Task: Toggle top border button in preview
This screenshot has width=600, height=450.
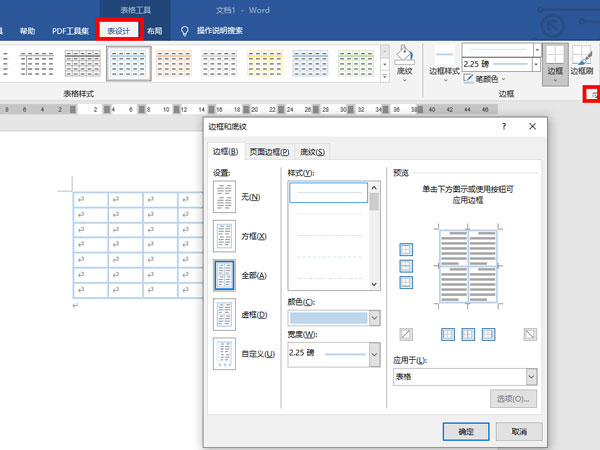Action: click(406, 250)
